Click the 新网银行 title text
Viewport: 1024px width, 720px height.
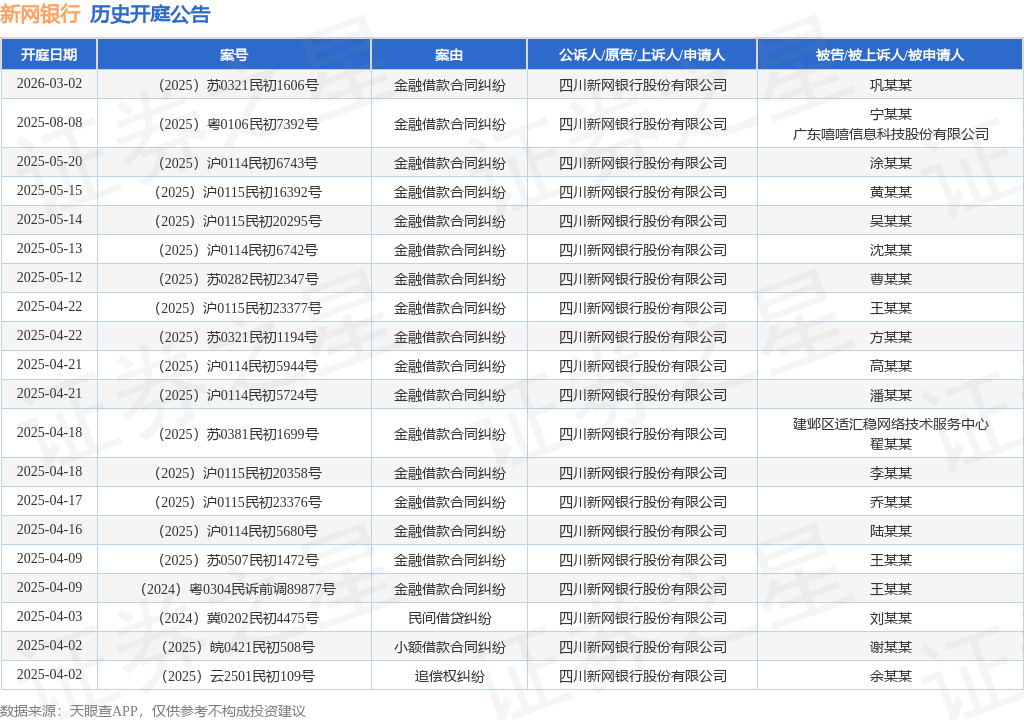pos(40,14)
